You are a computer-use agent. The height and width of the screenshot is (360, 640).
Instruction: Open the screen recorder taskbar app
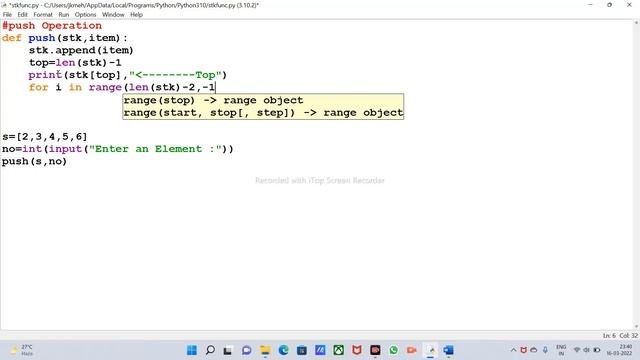click(x=375, y=350)
